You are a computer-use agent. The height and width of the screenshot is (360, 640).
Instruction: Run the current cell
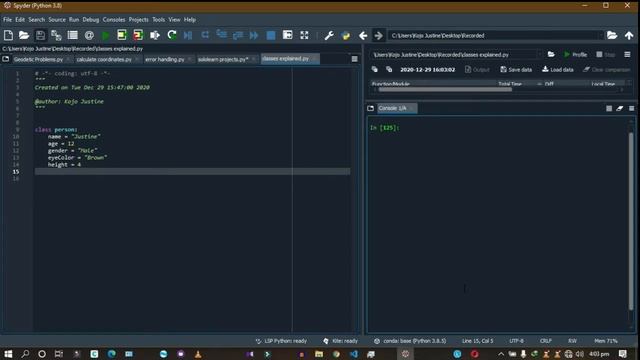click(122, 35)
